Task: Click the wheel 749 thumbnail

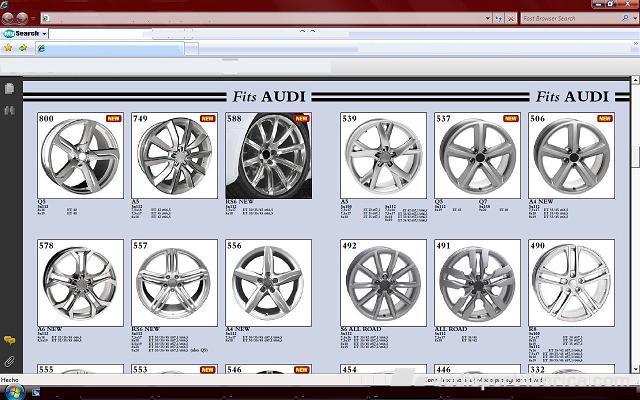Action: 174,156
